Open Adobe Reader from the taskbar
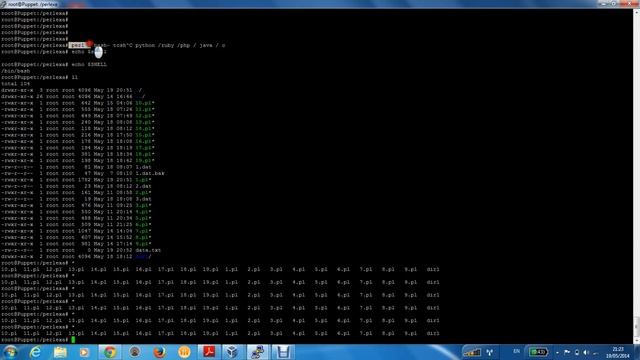640x360 pixels. [x=209, y=352]
